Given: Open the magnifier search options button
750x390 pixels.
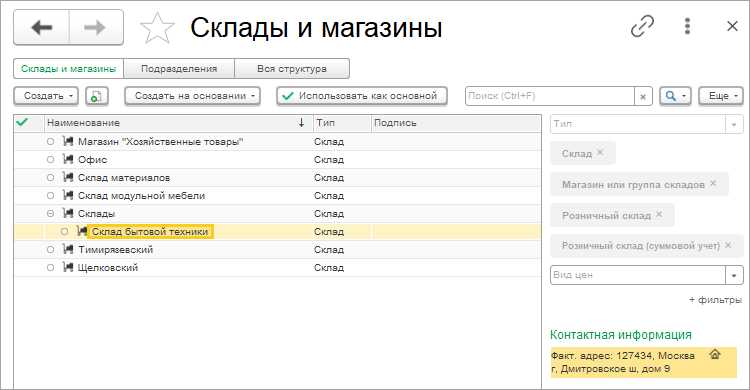Looking at the screenshot, I should point(675,96).
